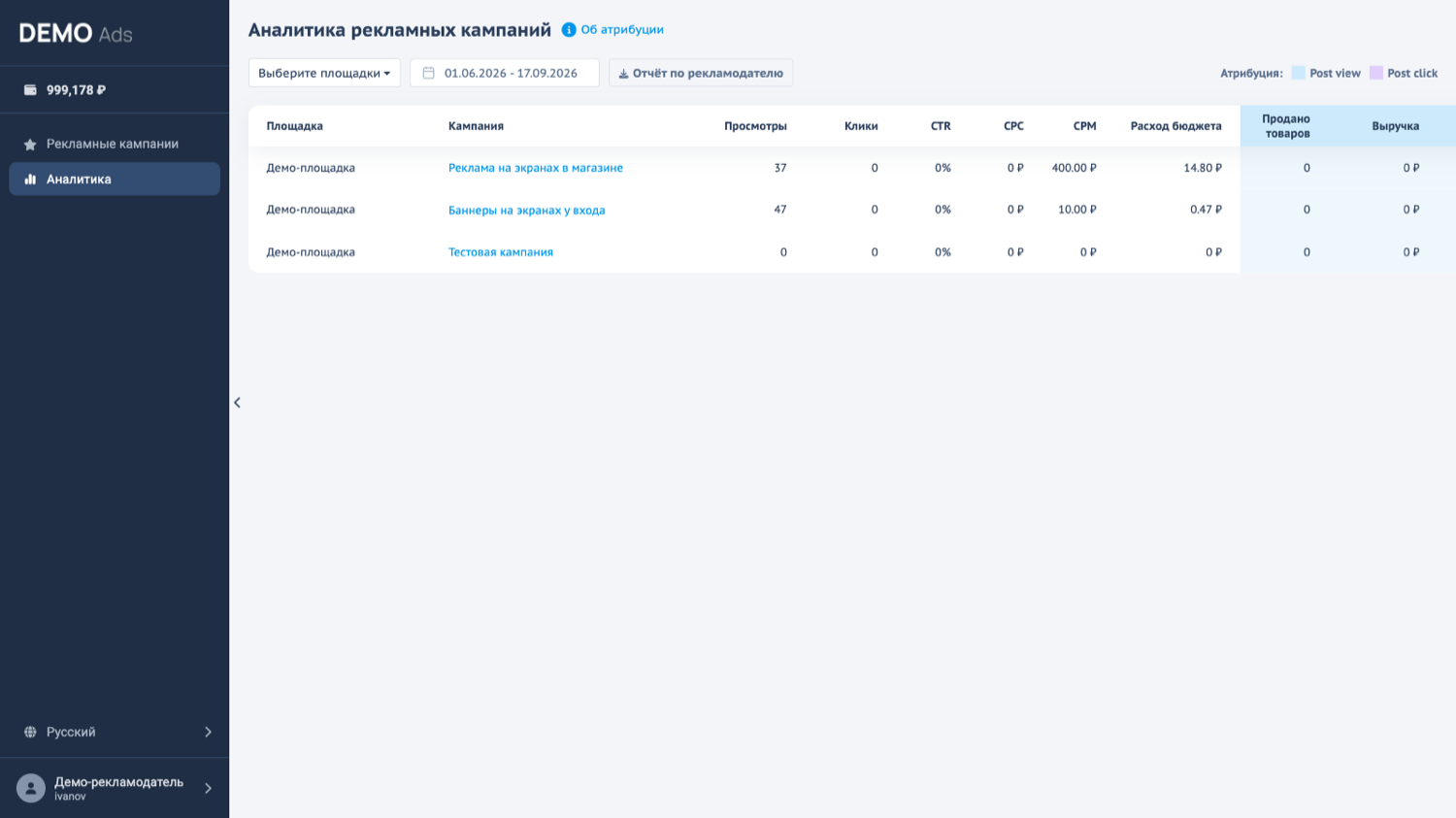Click the 47 views cell

[x=780, y=210]
